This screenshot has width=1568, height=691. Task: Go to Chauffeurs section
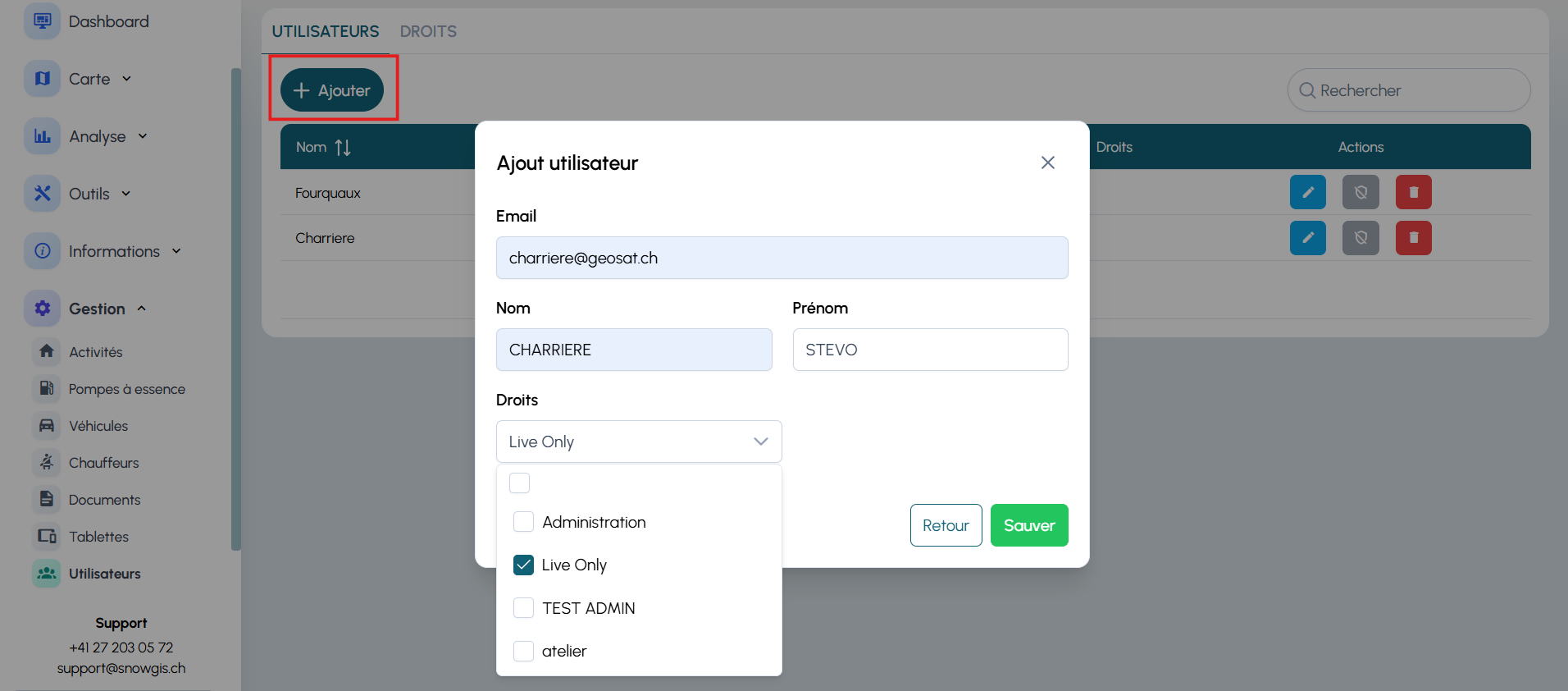tap(103, 463)
